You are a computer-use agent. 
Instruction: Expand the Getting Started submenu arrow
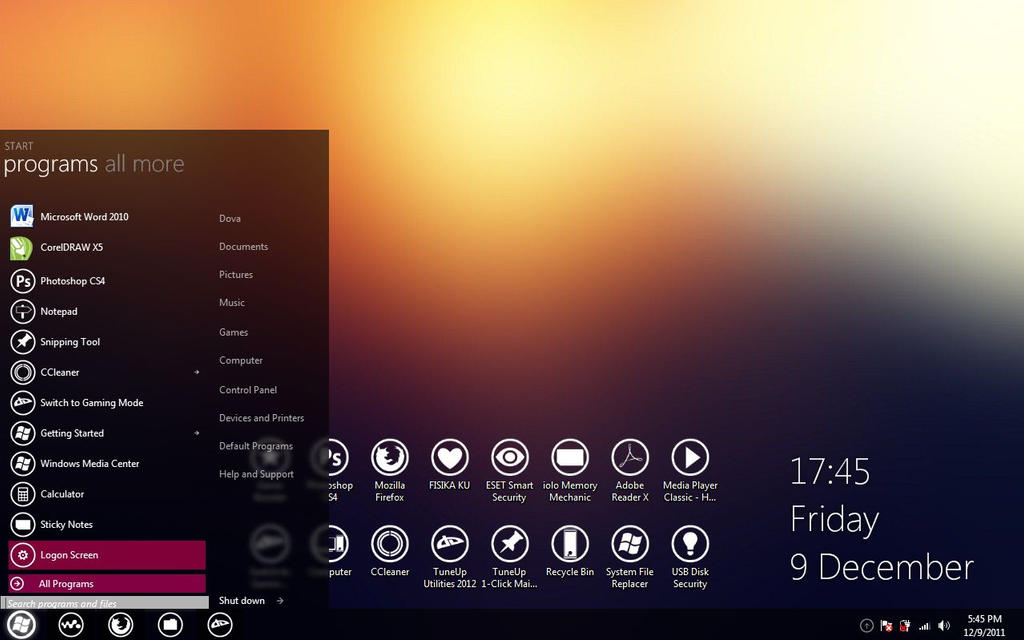tap(197, 433)
